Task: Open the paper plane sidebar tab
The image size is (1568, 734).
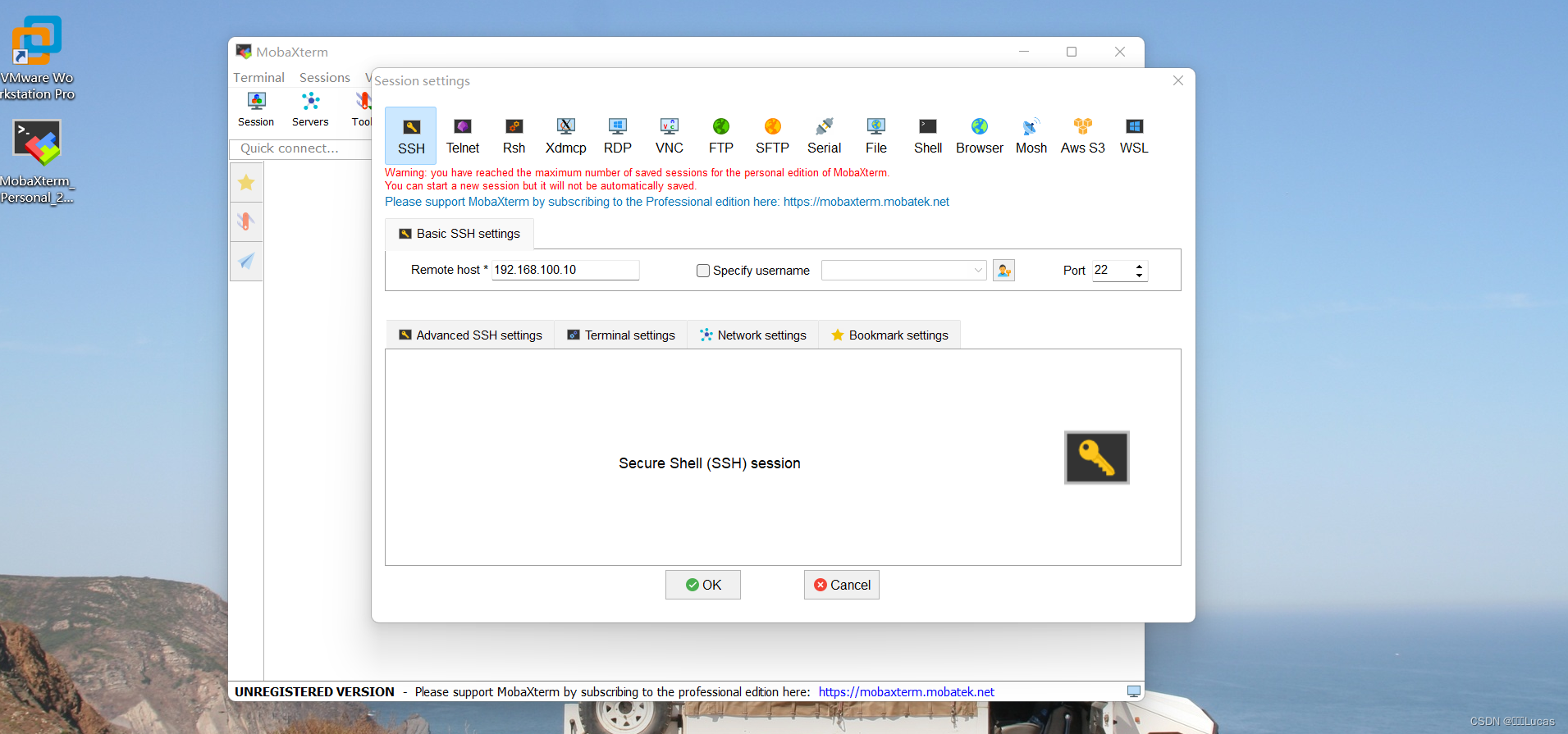Action: coord(246,261)
